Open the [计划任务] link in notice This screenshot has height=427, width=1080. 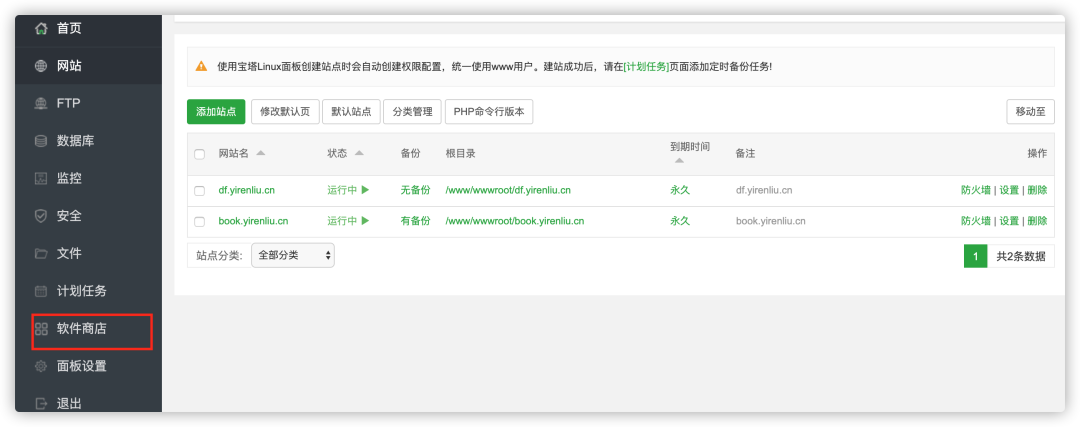[x=646, y=67]
